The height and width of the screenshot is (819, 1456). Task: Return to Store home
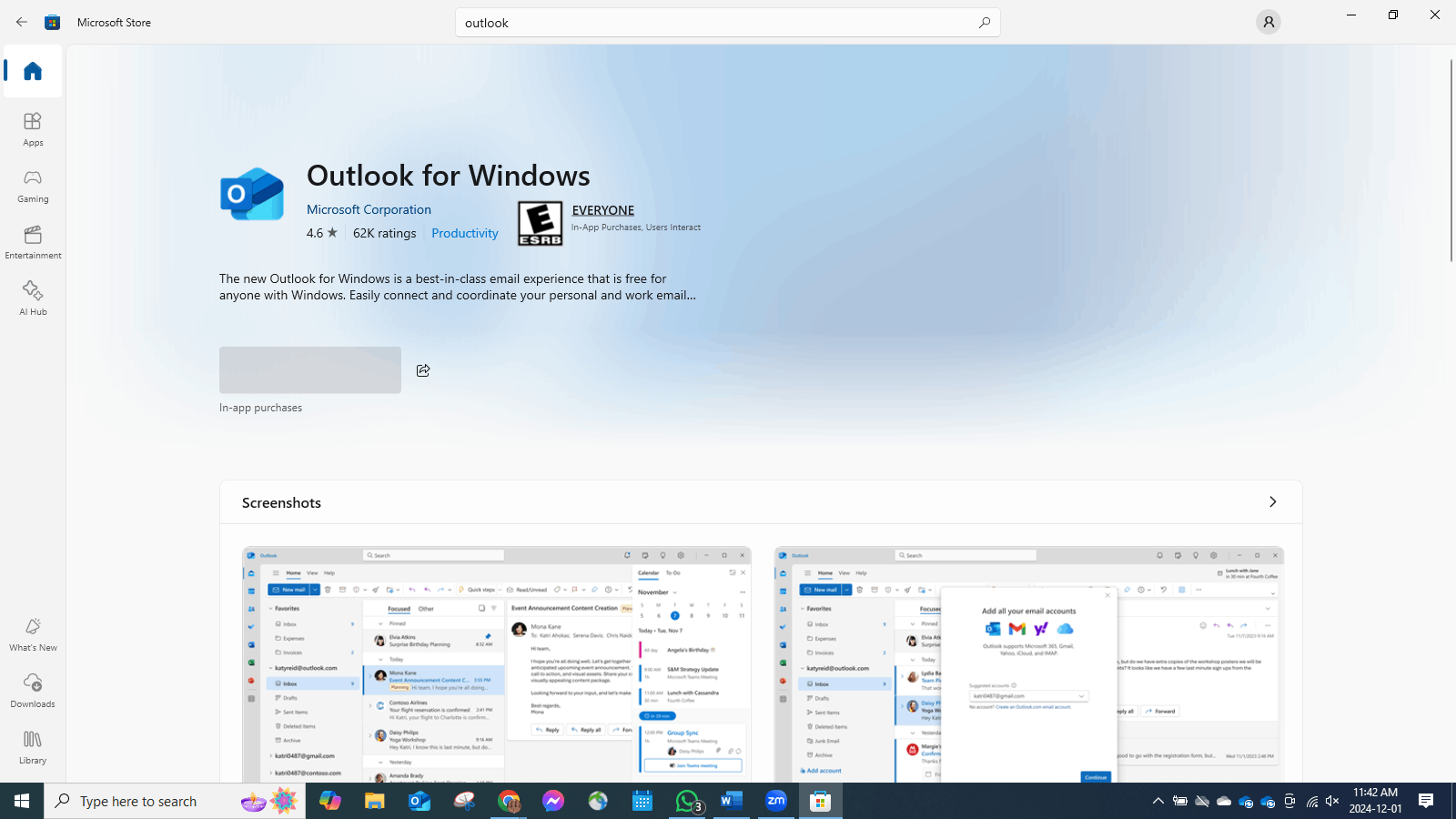click(32, 71)
